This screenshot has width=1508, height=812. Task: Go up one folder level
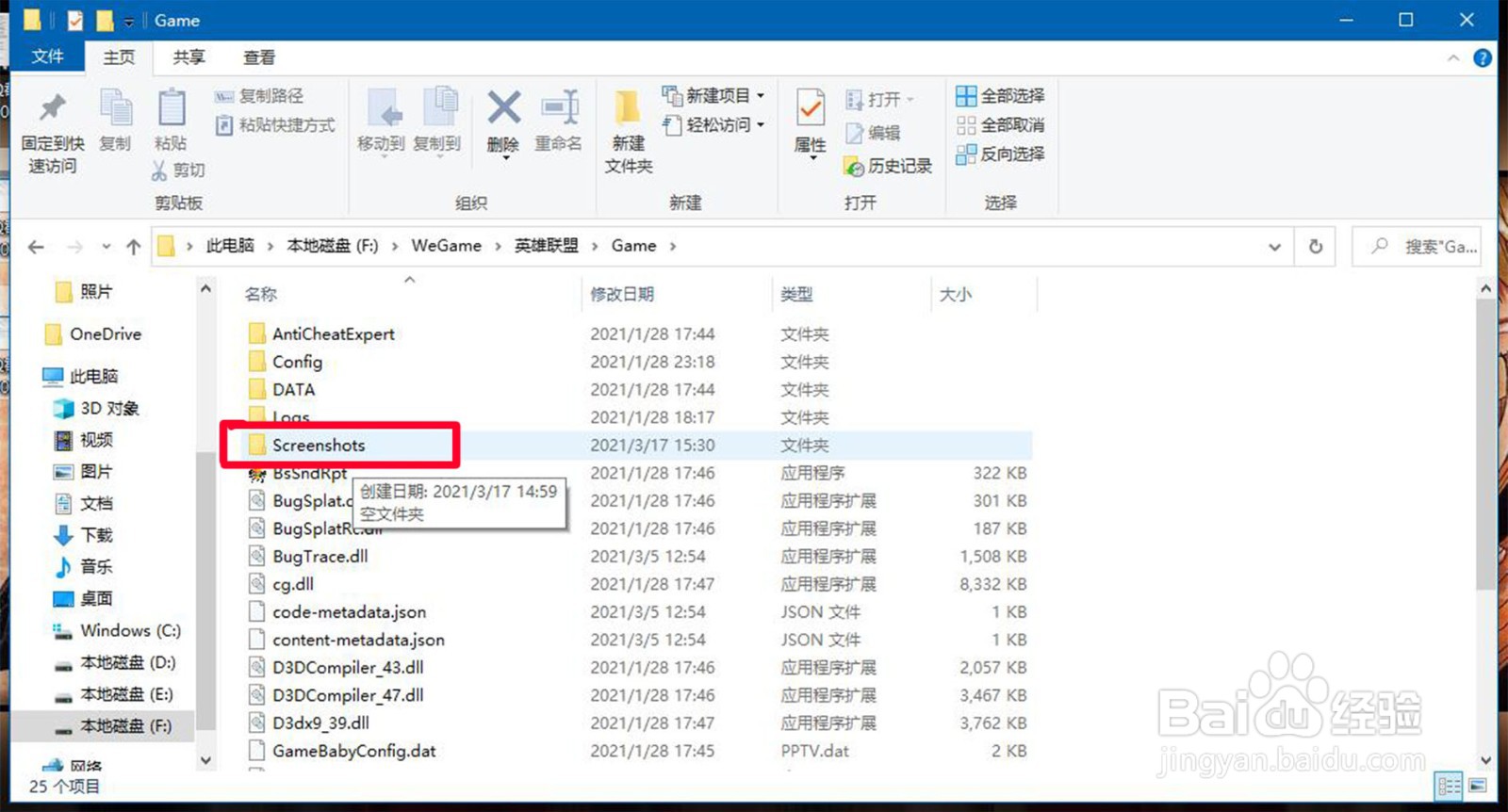[133, 247]
